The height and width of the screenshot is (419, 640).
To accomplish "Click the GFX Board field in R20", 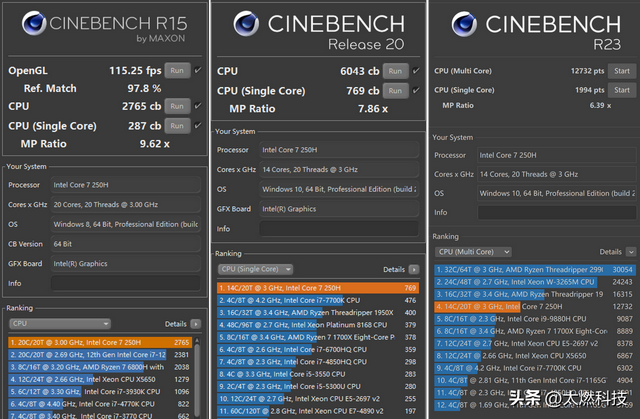I will click(339, 209).
